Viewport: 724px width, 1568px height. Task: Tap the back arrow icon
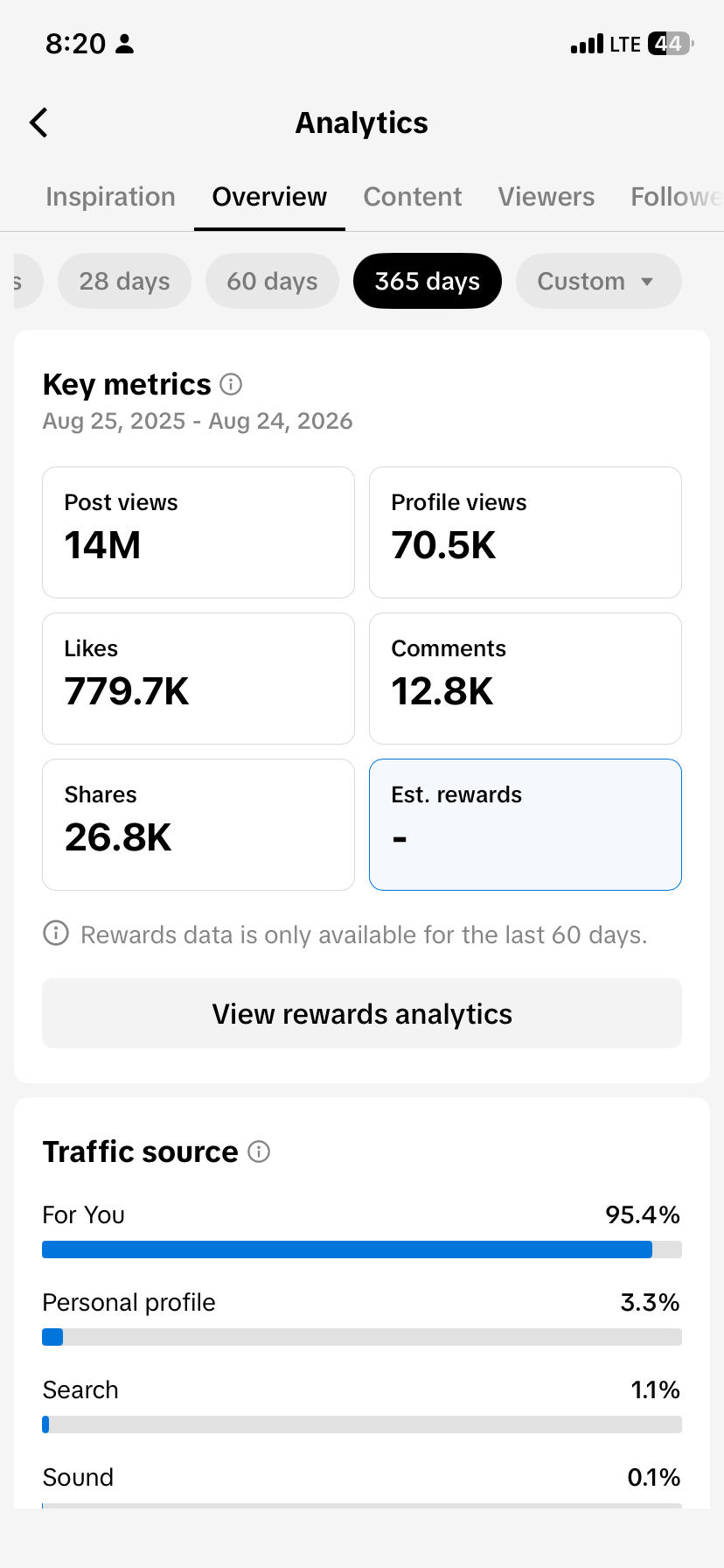tap(38, 122)
